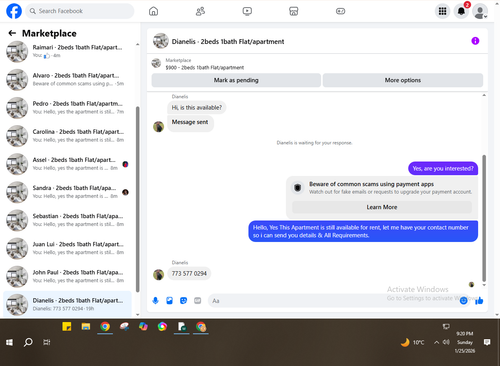Click up arrow of conversation list scrollbar

(x=138, y=44)
